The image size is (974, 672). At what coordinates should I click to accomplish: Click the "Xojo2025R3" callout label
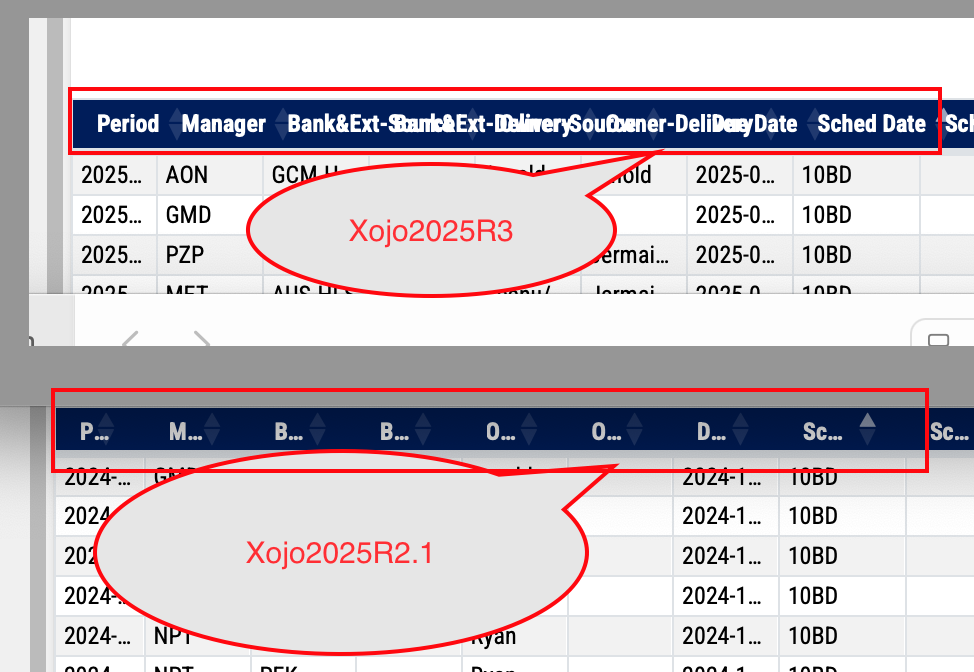pyautogui.click(x=430, y=232)
